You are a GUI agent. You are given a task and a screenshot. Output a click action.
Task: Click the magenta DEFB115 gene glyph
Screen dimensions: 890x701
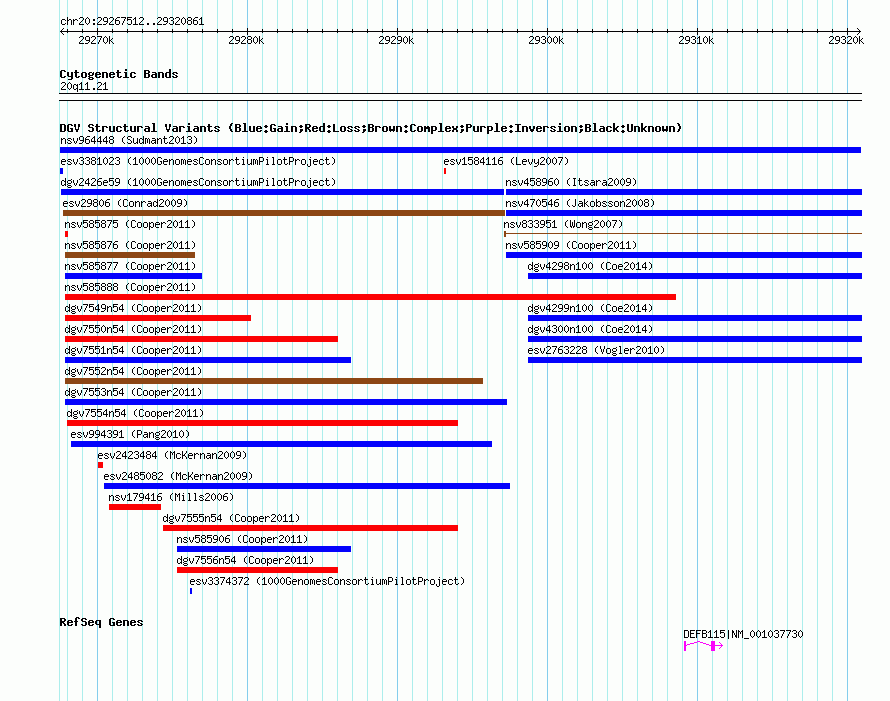[703, 646]
